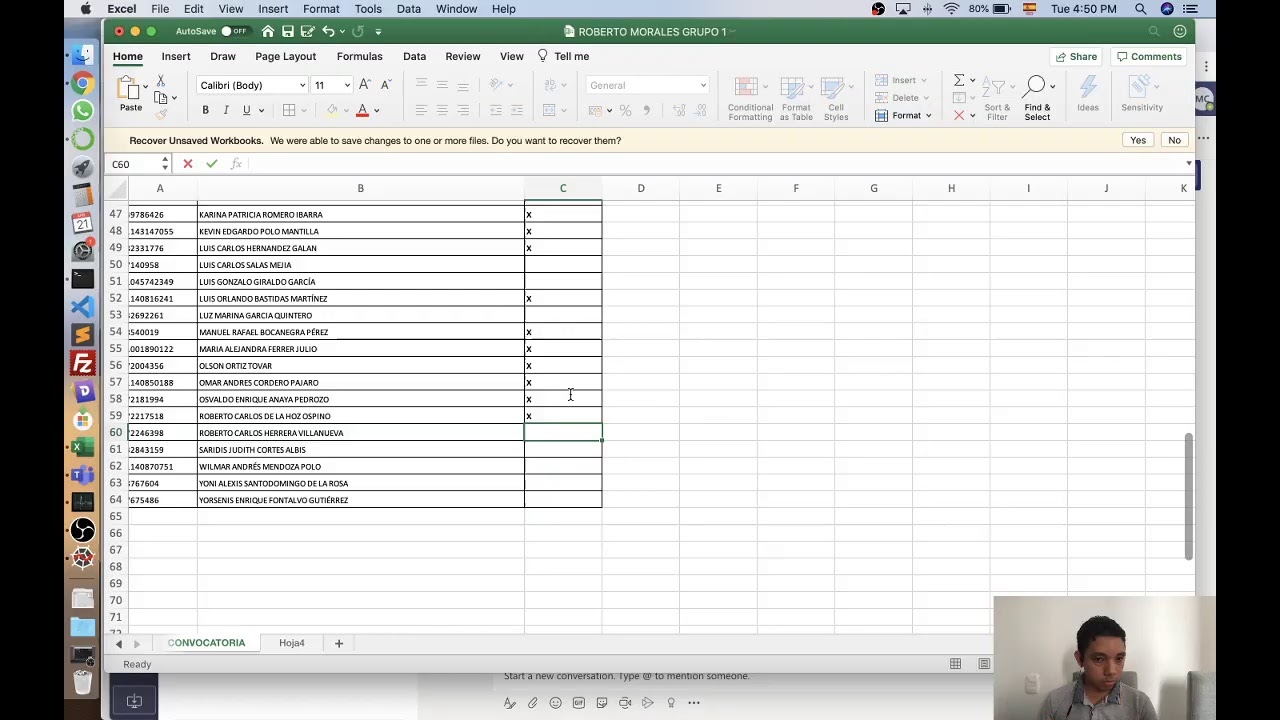Click the vertical scrollbar thumb

click(x=1188, y=497)
